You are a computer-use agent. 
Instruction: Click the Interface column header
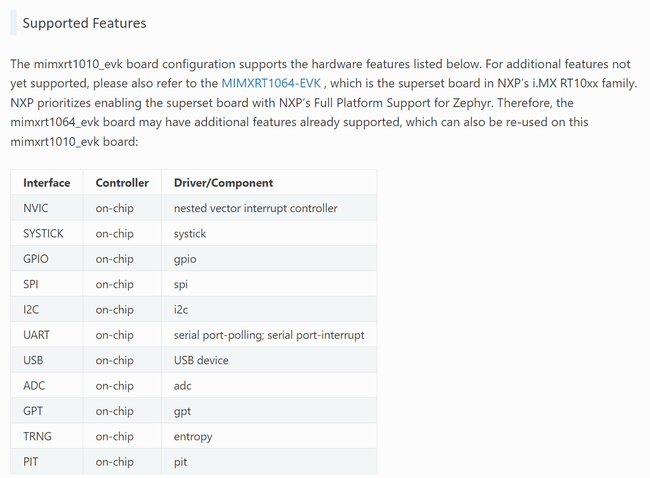click(47, 183)
